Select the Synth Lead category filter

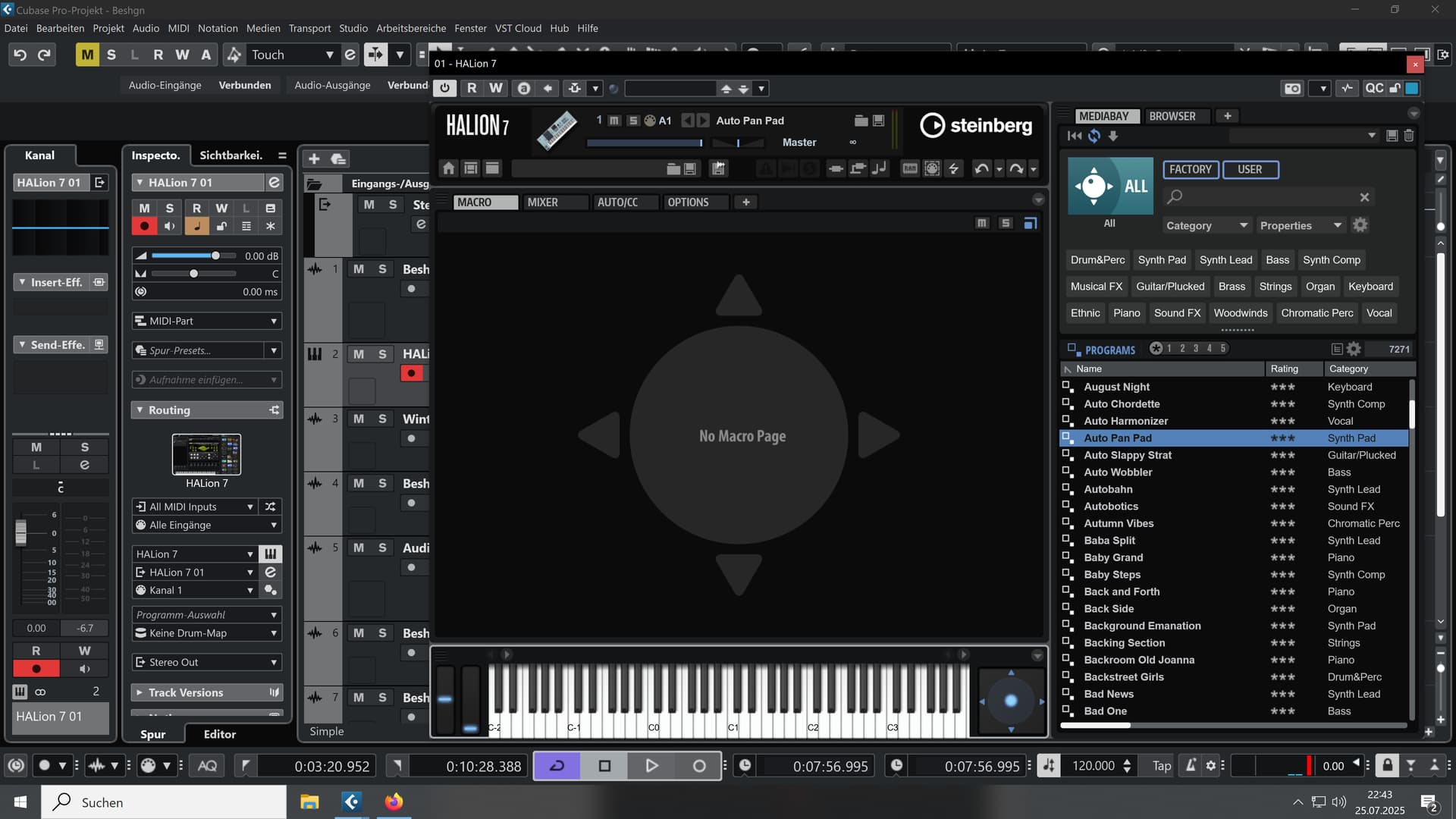coord(1225,259)
